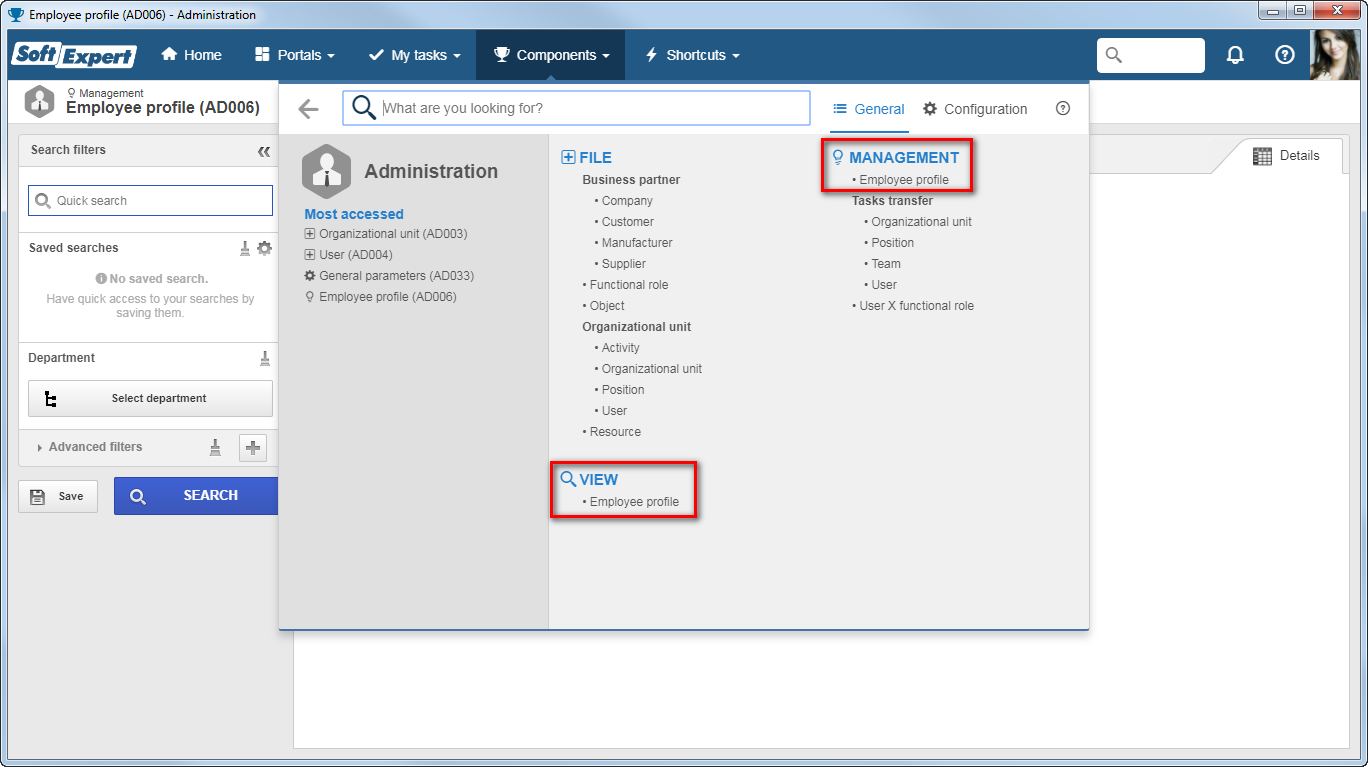Open saved searches gear settings
The width and height of the screenshot is (1368, 767).
[x=264, y=248]
